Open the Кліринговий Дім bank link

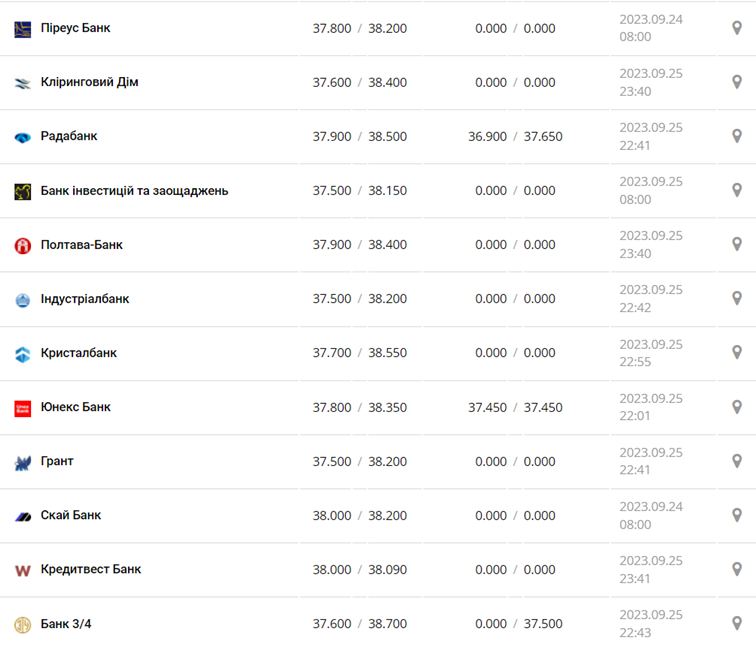click(89, 82)
